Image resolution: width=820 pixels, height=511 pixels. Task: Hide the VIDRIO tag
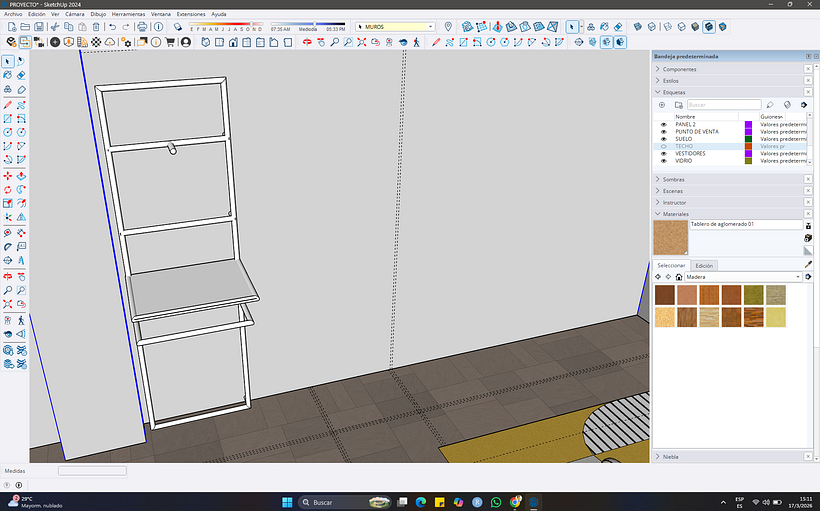point(664,161)
